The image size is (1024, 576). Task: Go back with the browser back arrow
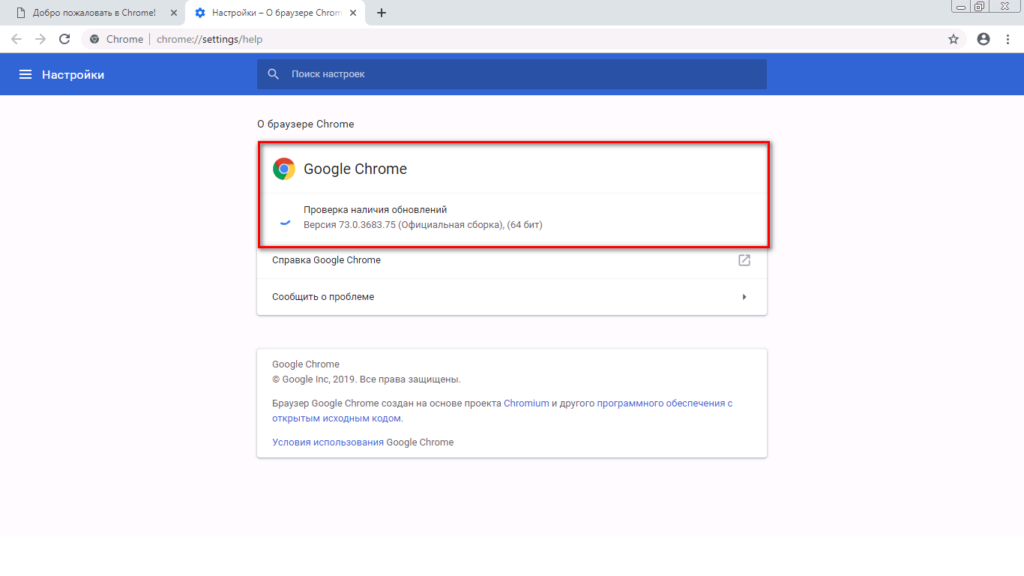pyautogui.click(x=16, y=39)
